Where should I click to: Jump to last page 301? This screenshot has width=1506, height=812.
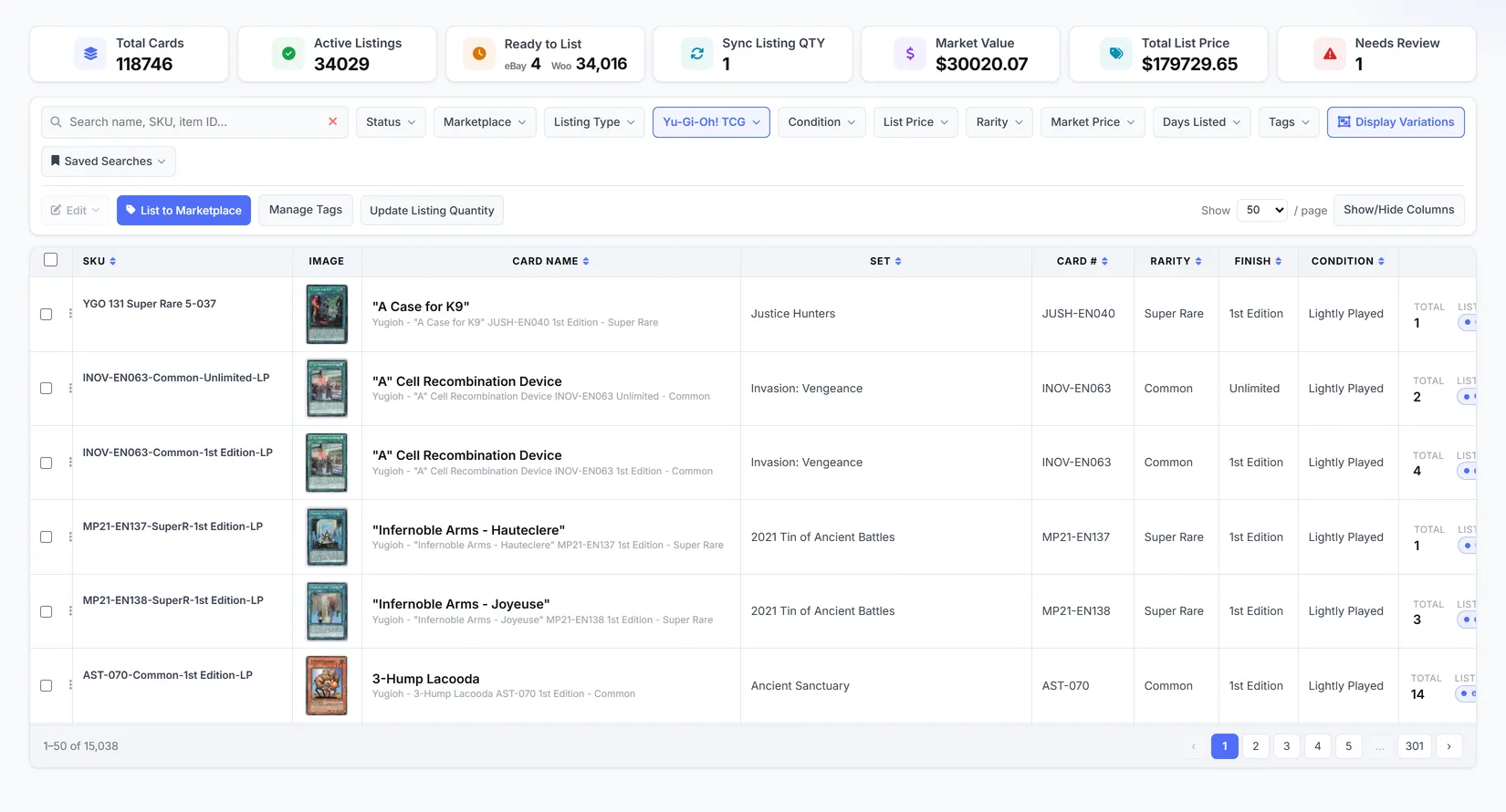1415,746
